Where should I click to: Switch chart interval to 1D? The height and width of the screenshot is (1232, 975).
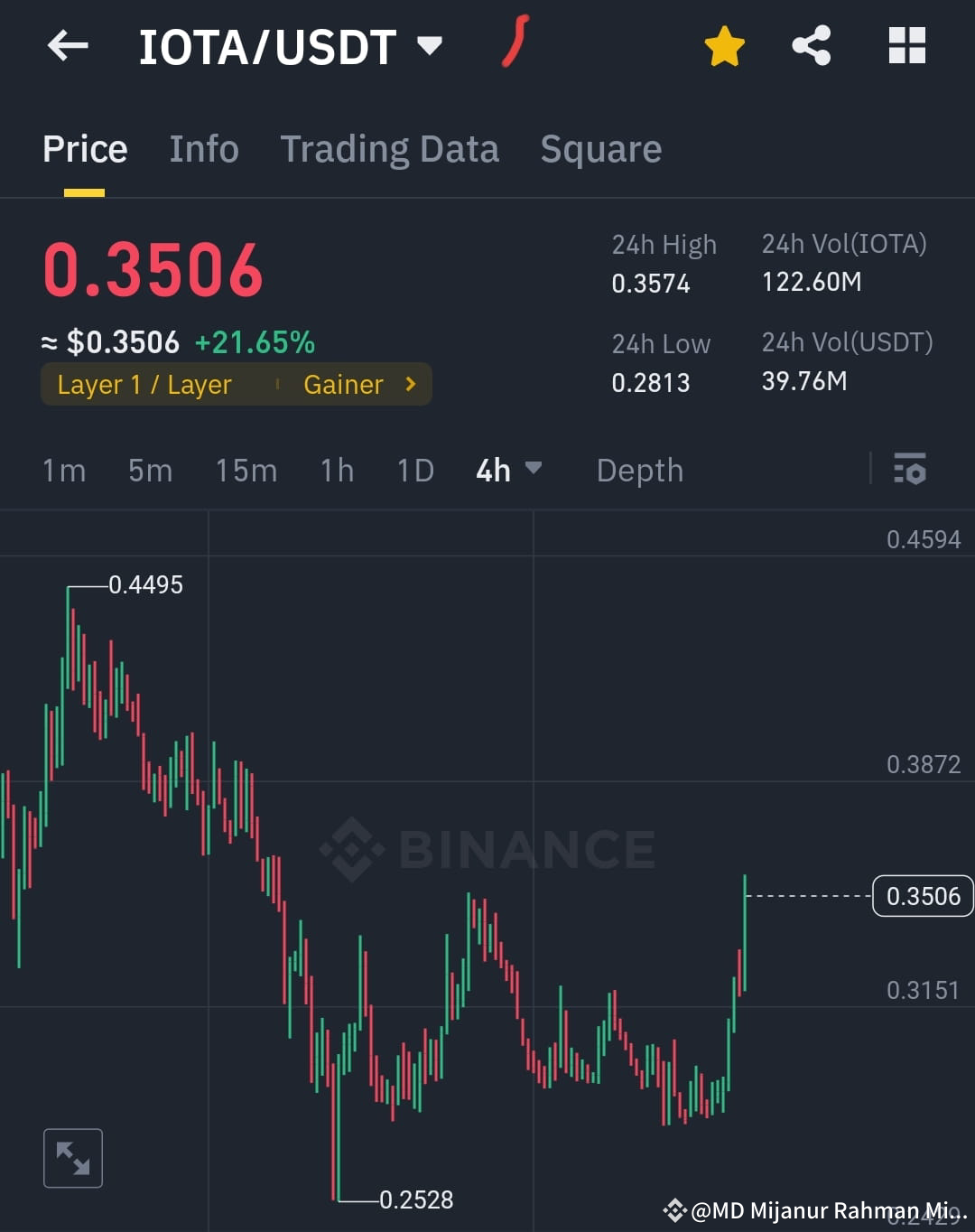click(414, 470)
